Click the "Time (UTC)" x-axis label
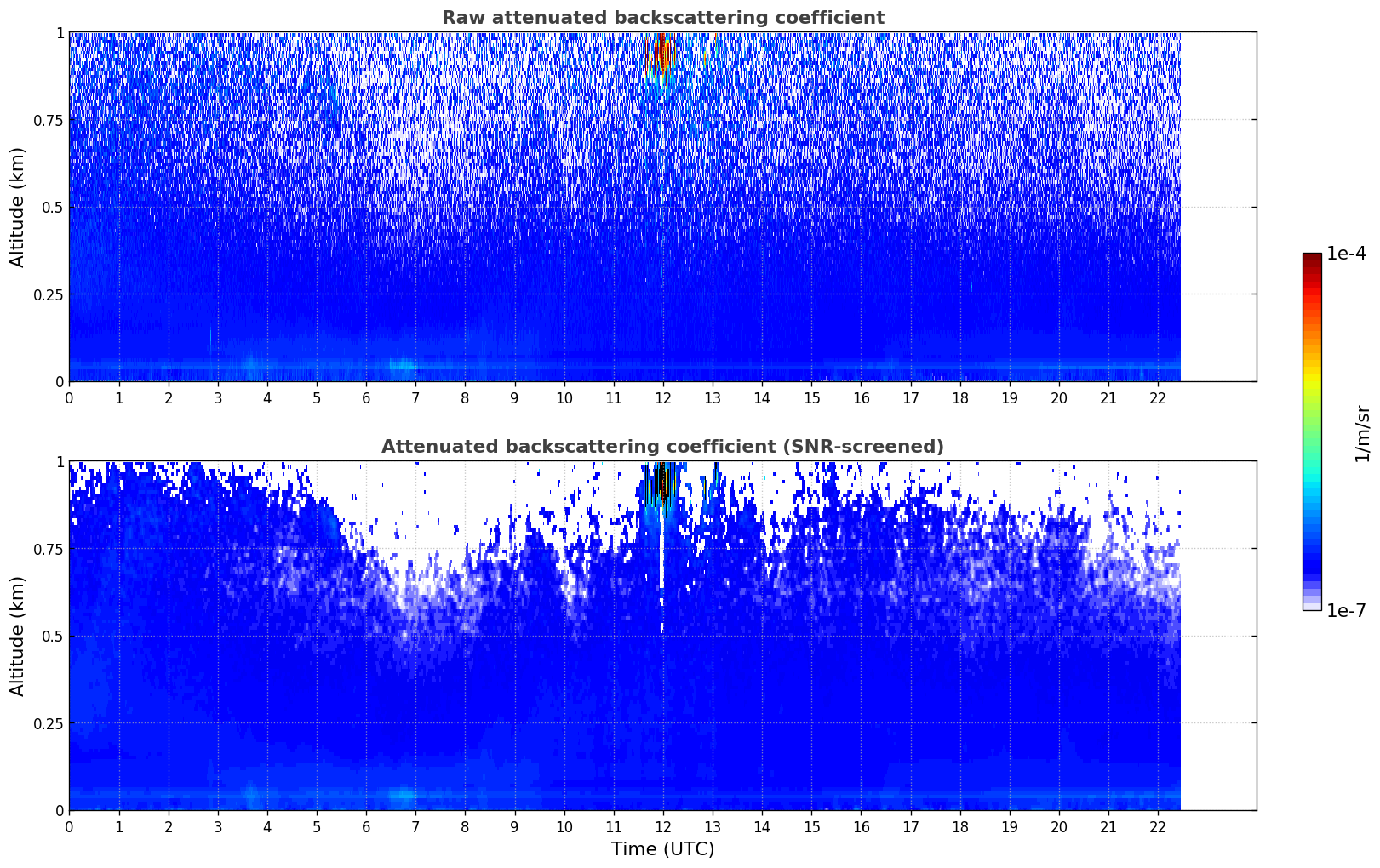The image size is (1380, 868). (662, 849)
